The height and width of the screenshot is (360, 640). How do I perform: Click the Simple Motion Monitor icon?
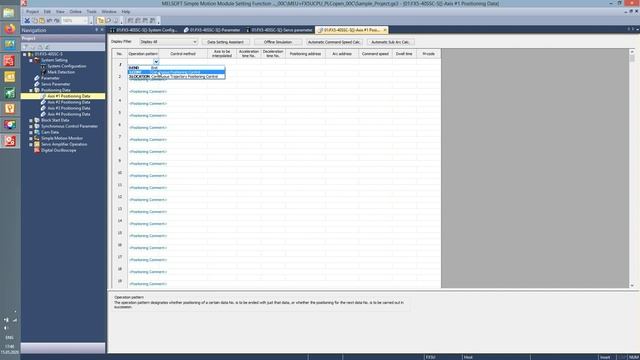tap(37, 138)
